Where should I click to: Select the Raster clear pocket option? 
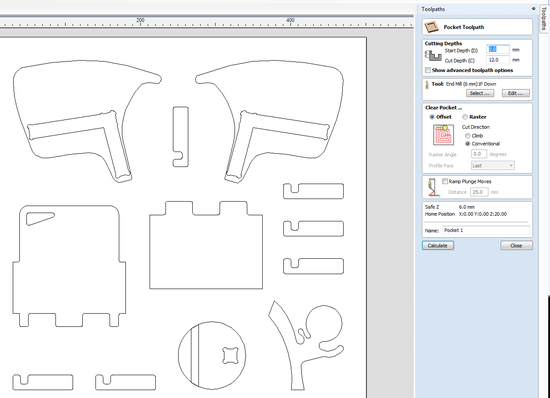465,117
